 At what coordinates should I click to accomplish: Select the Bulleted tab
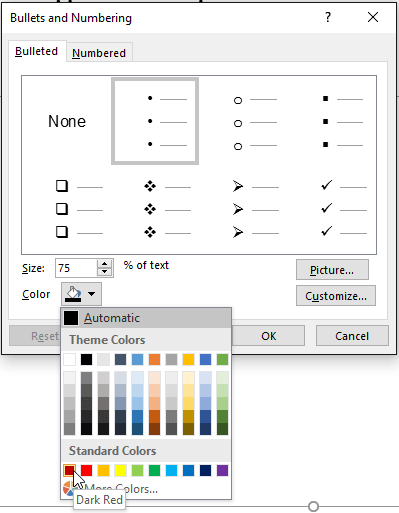(x=37, y=51)
